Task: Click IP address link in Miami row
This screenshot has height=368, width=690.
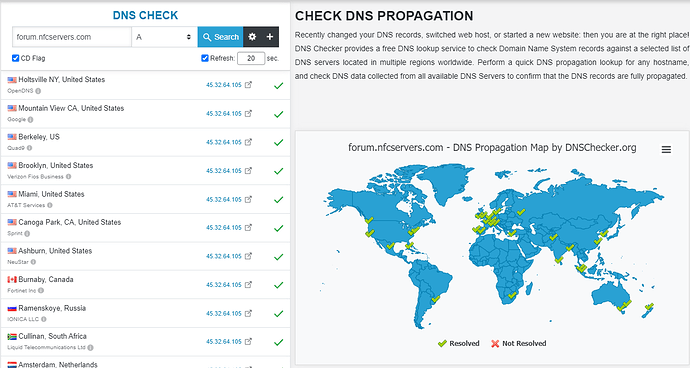Action: (x=224, y=199)
